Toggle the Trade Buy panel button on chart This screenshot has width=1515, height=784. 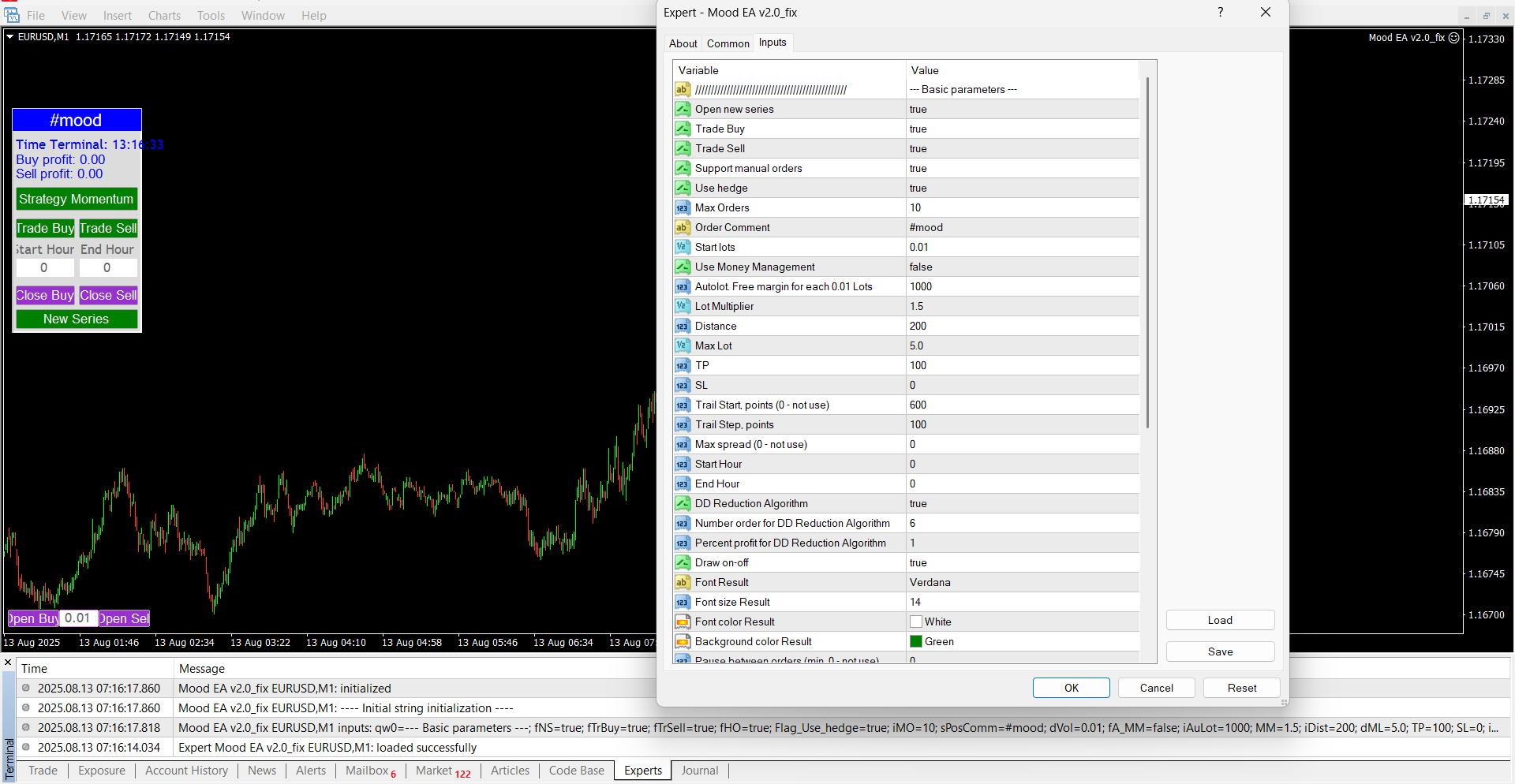coord(45,228)
